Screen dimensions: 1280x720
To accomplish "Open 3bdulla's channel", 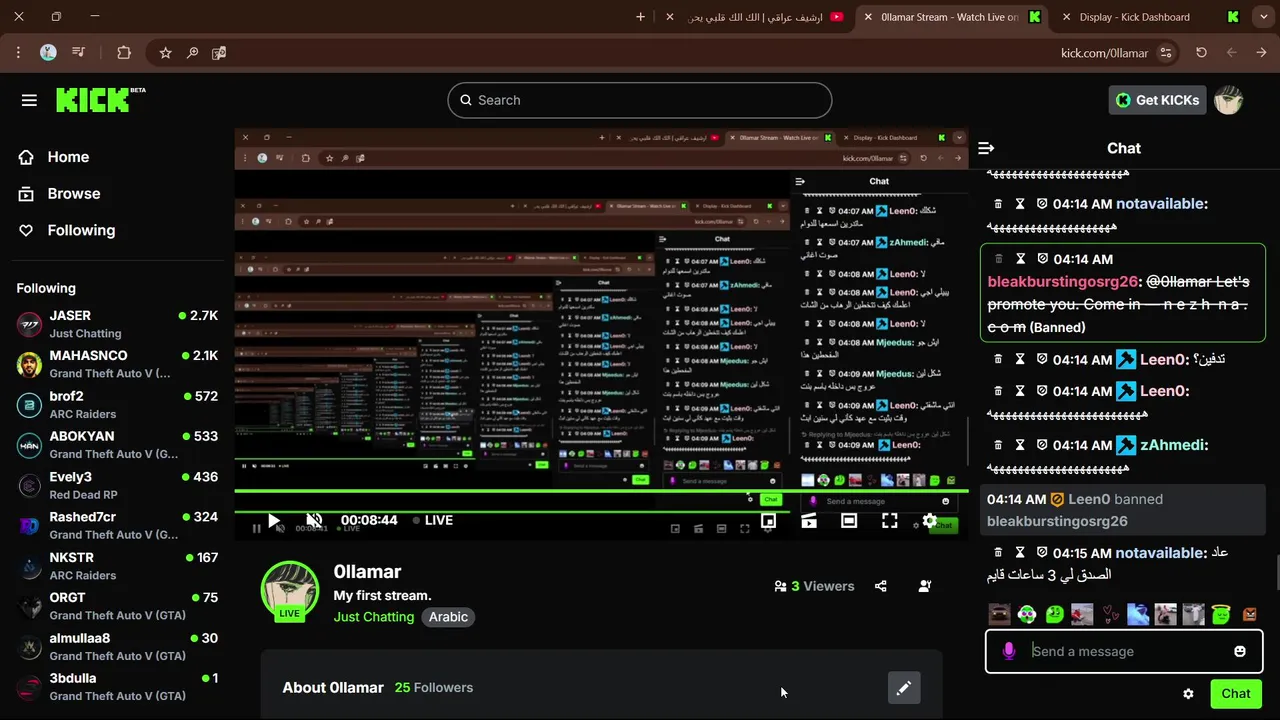I will click(x=118, y=687).
